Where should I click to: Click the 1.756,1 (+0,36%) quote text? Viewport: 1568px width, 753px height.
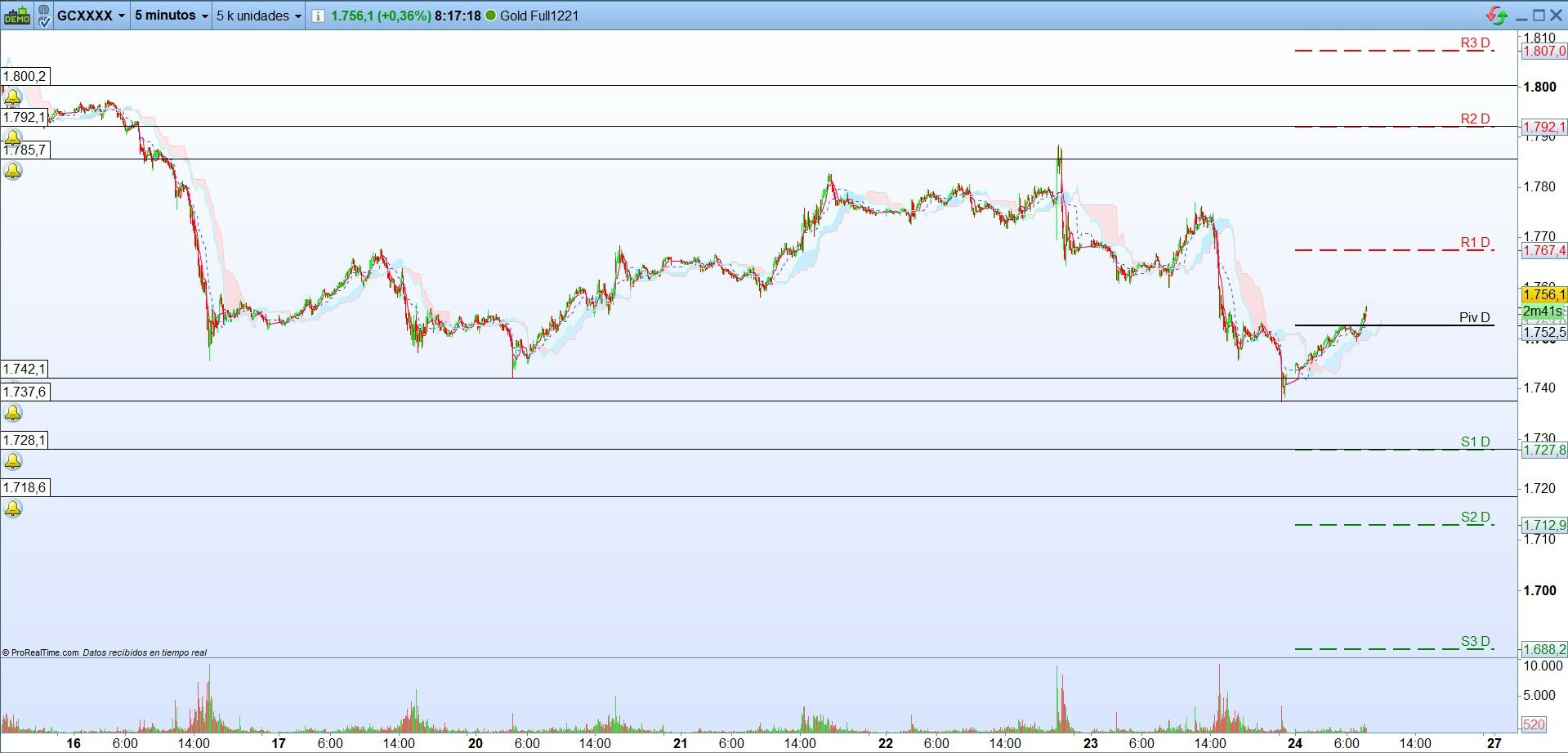pyautogui.click(x=381, y=16)
